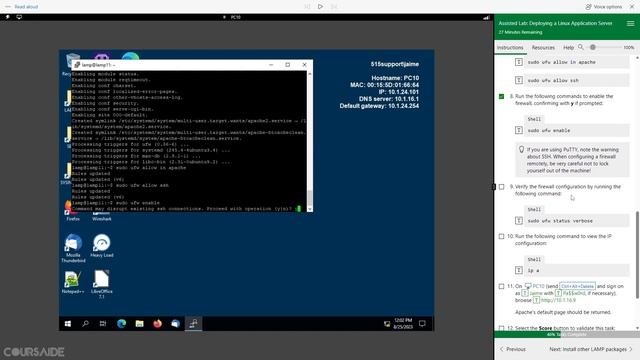Select Mozilla Thunderbird desktop icon
This screenshot has height=360, width=640.
tap(73, 248)
